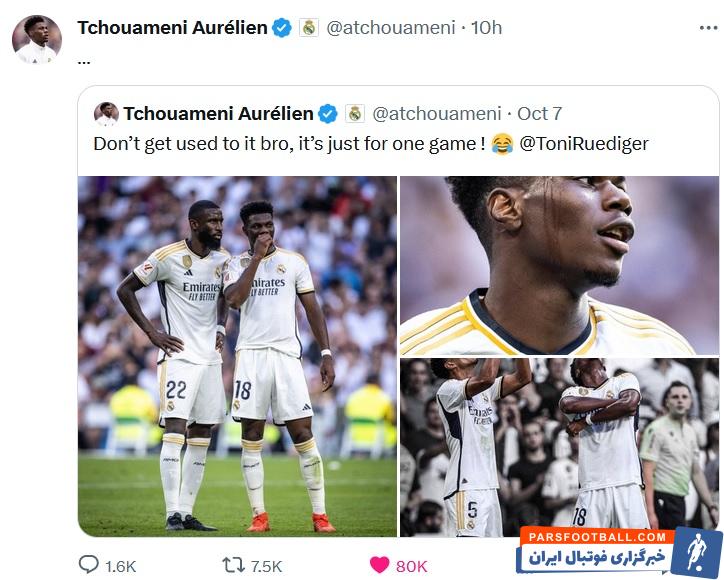Open @ToniRuediger mention link

[584, 144]
